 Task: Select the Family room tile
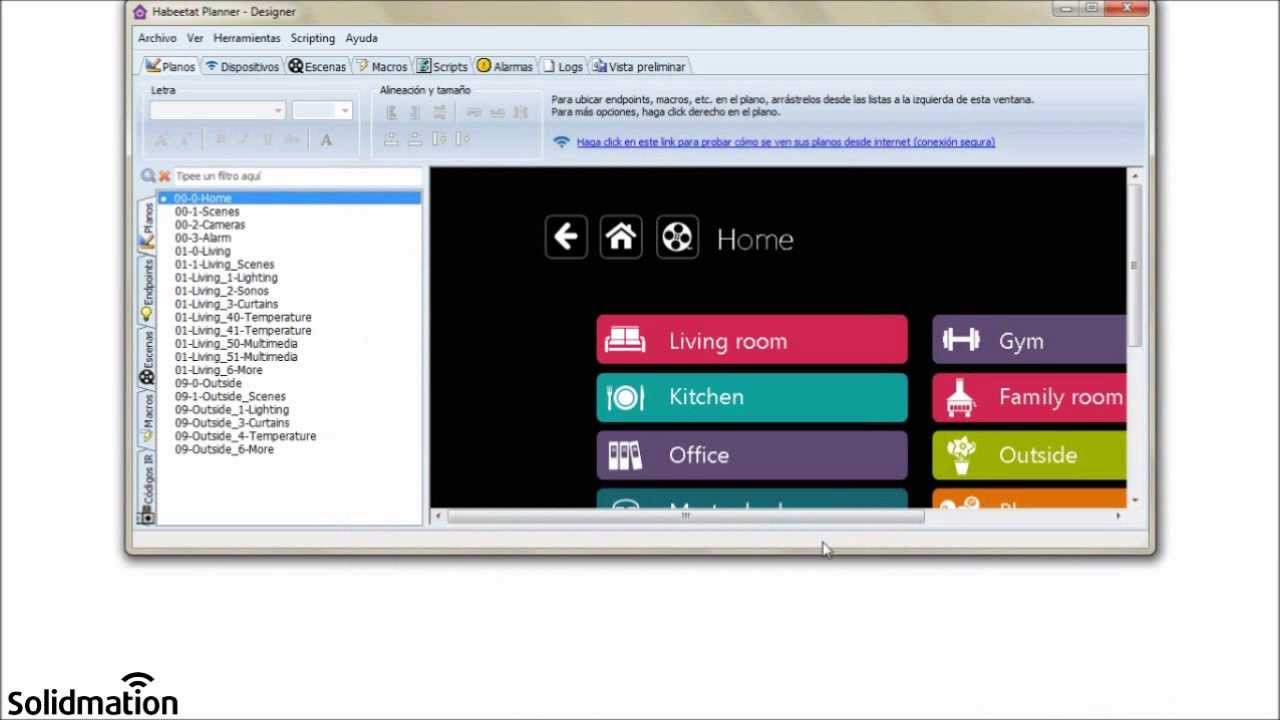(1029, 397)
